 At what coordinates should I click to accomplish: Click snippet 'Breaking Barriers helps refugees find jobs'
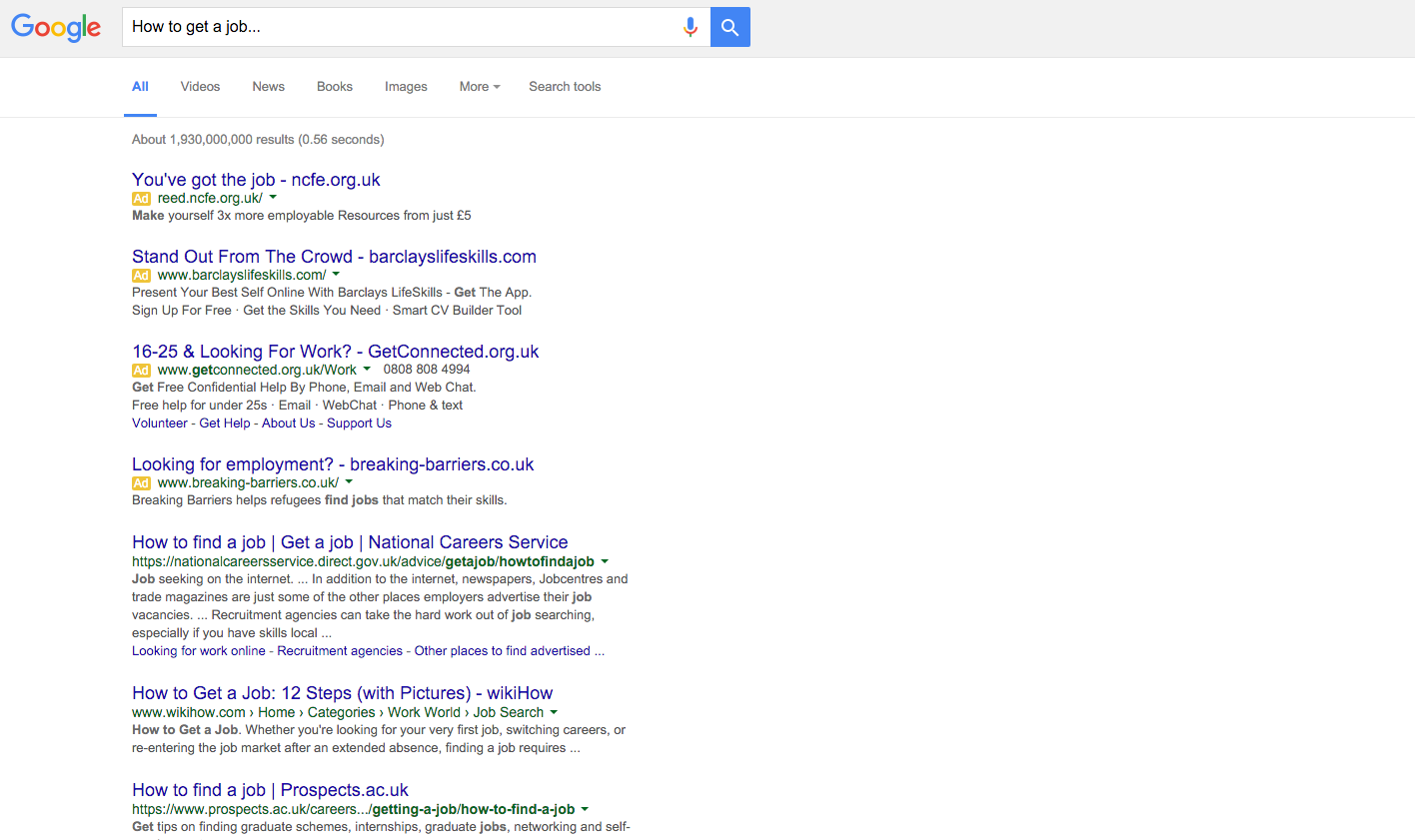click(x=319, y=500)
